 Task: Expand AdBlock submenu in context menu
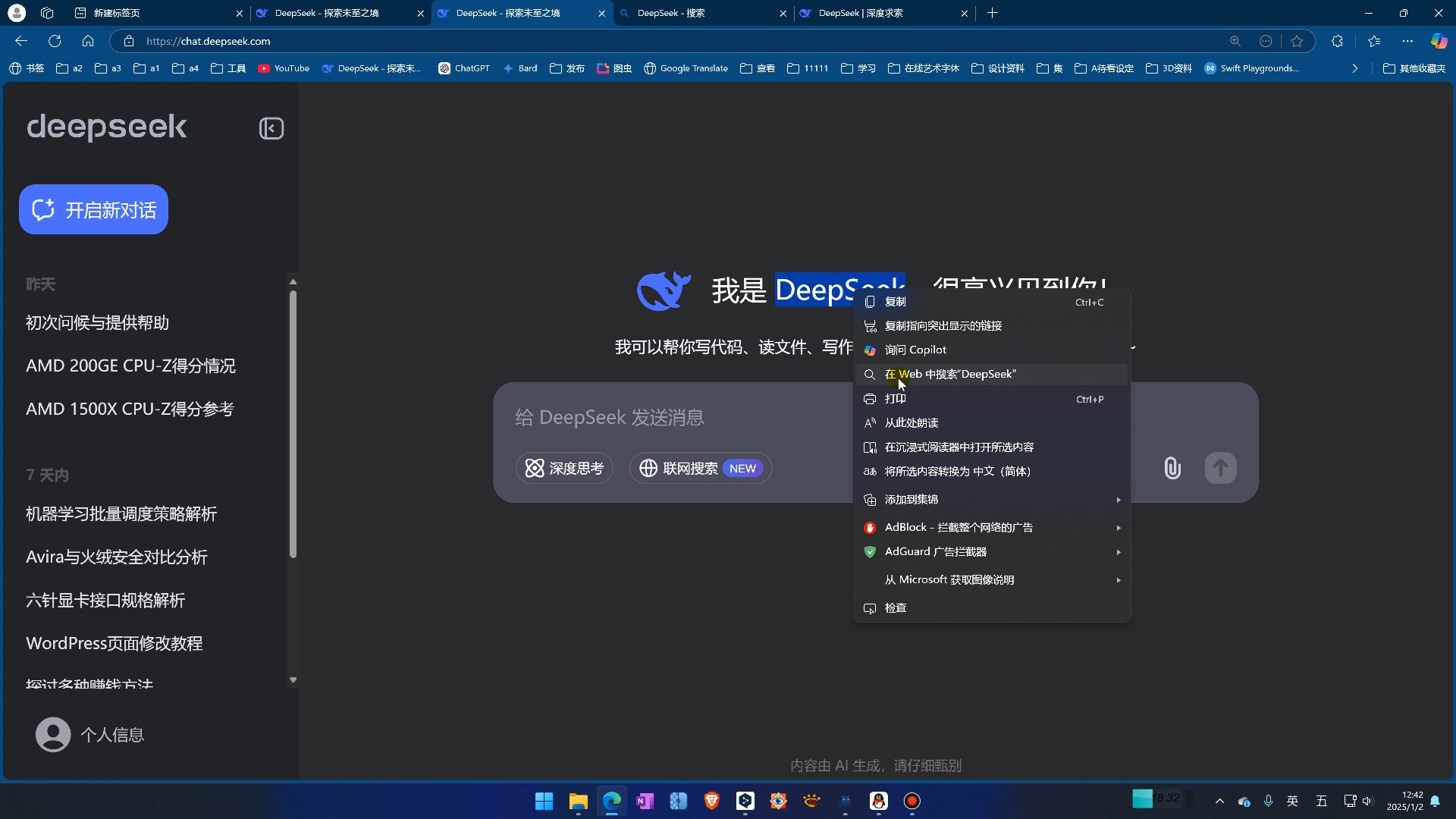coord(992,527)
